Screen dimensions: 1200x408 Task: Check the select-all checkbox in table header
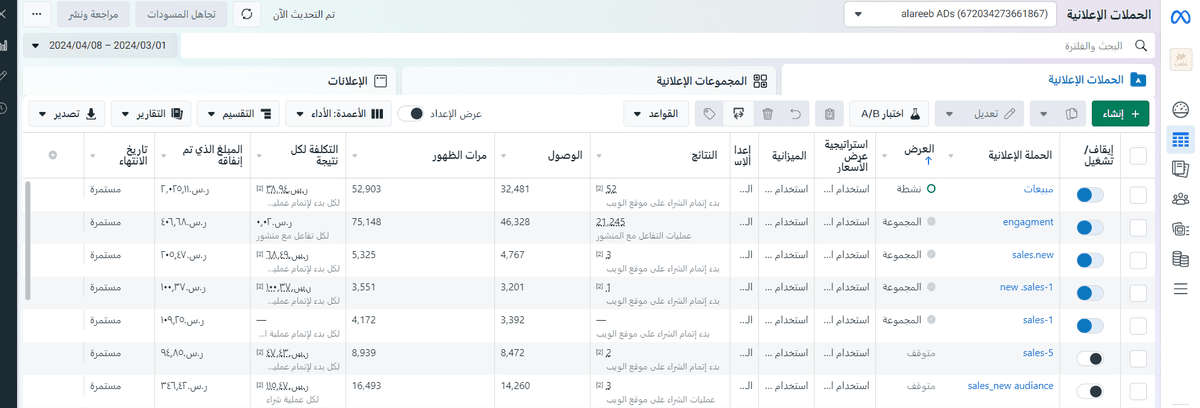point(1137,155)
